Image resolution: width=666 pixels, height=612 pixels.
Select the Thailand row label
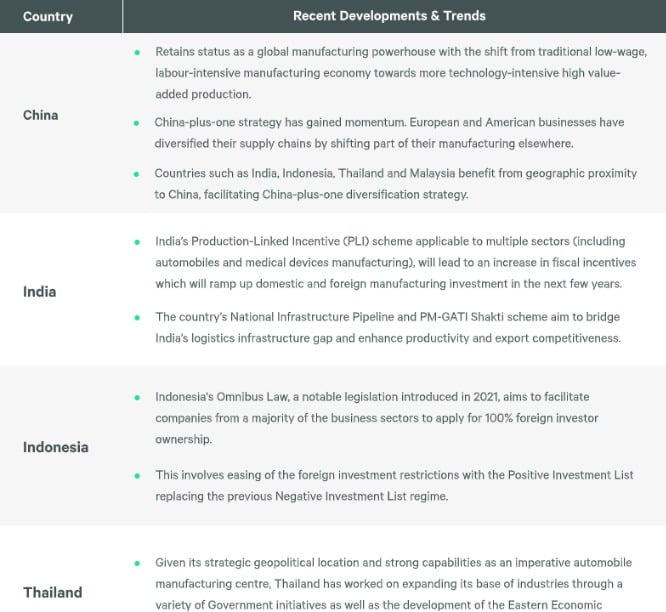click(x=53, y=592)
